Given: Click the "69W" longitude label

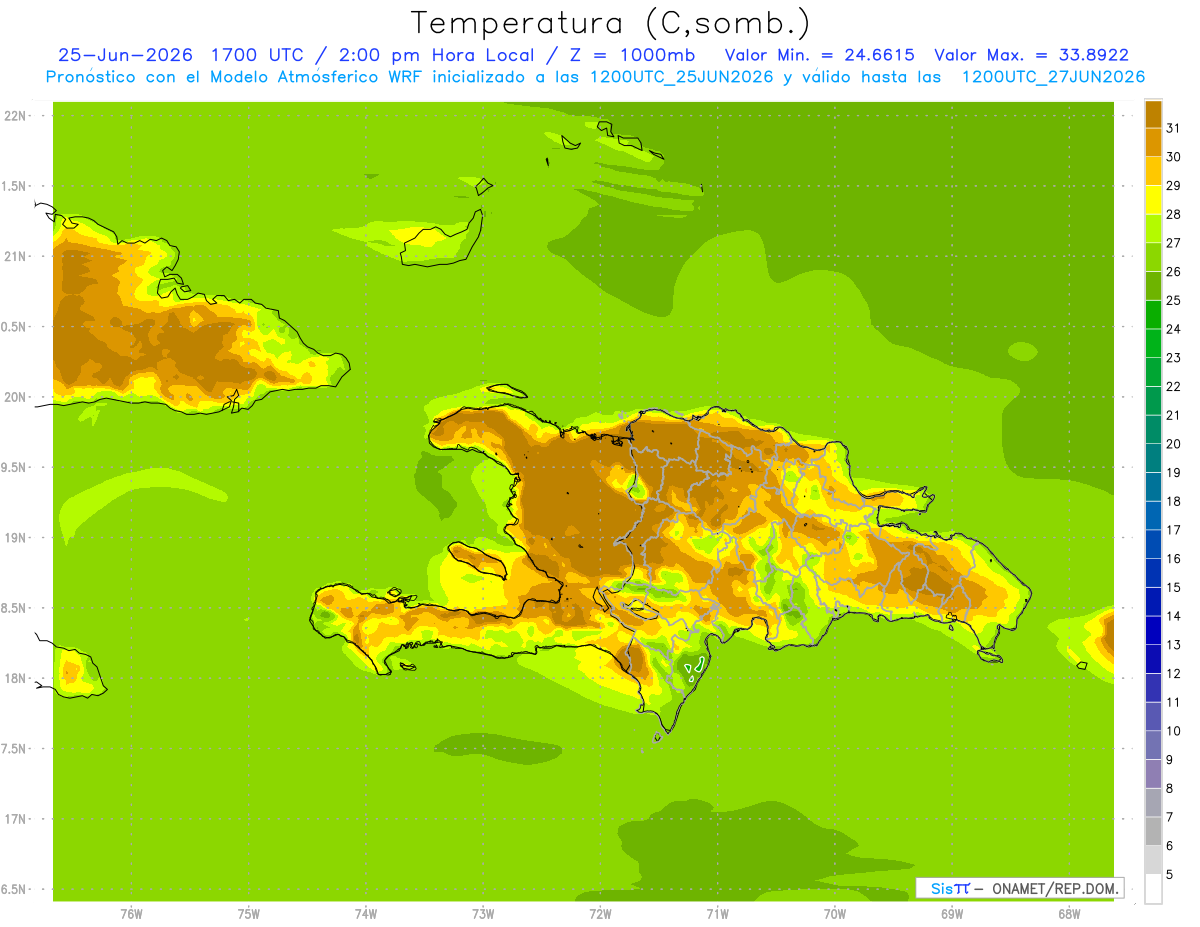Looking at the screenshot, I should click(952, 913).
